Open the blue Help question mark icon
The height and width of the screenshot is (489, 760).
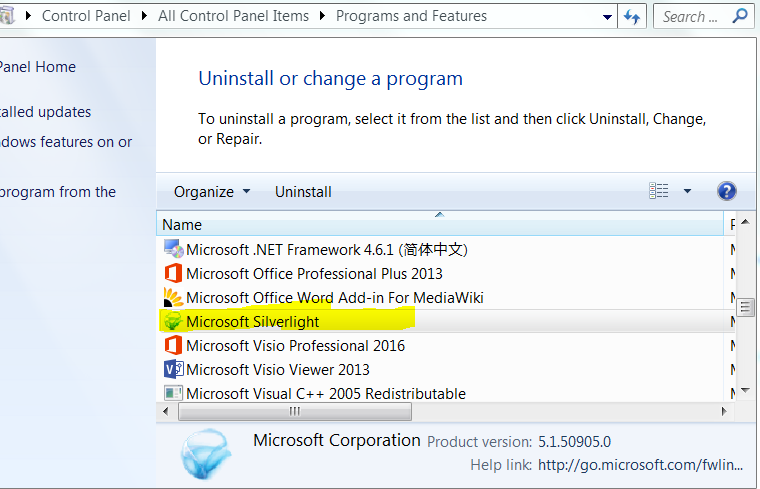(727, 191)
